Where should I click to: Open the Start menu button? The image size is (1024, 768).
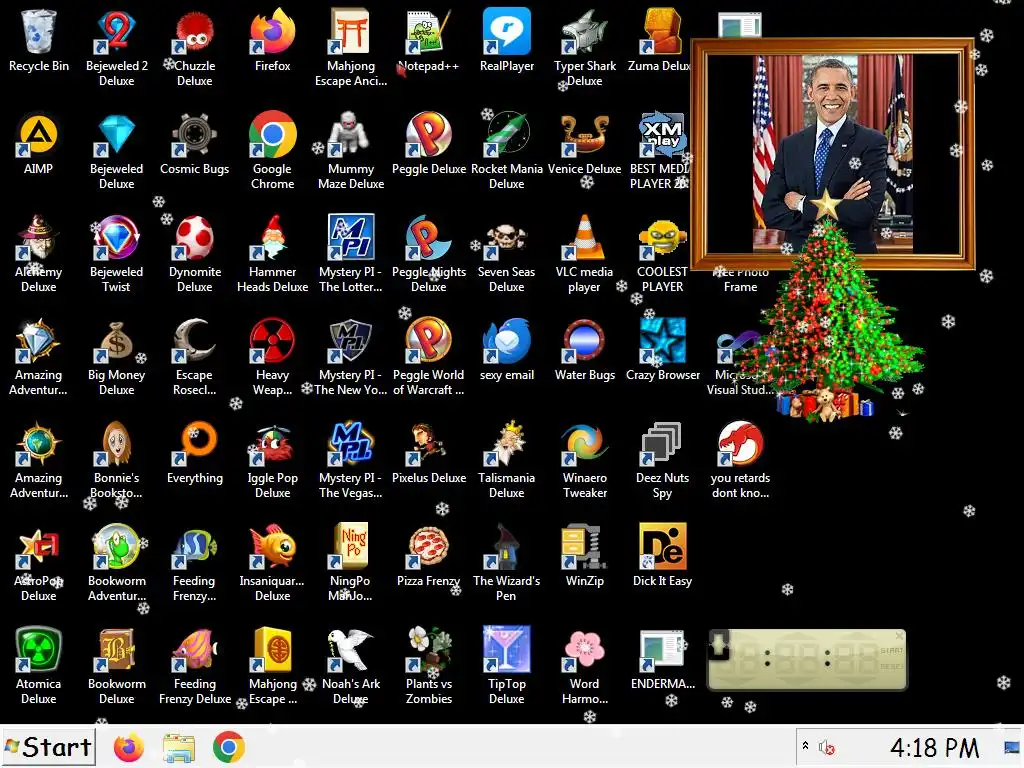48,747
